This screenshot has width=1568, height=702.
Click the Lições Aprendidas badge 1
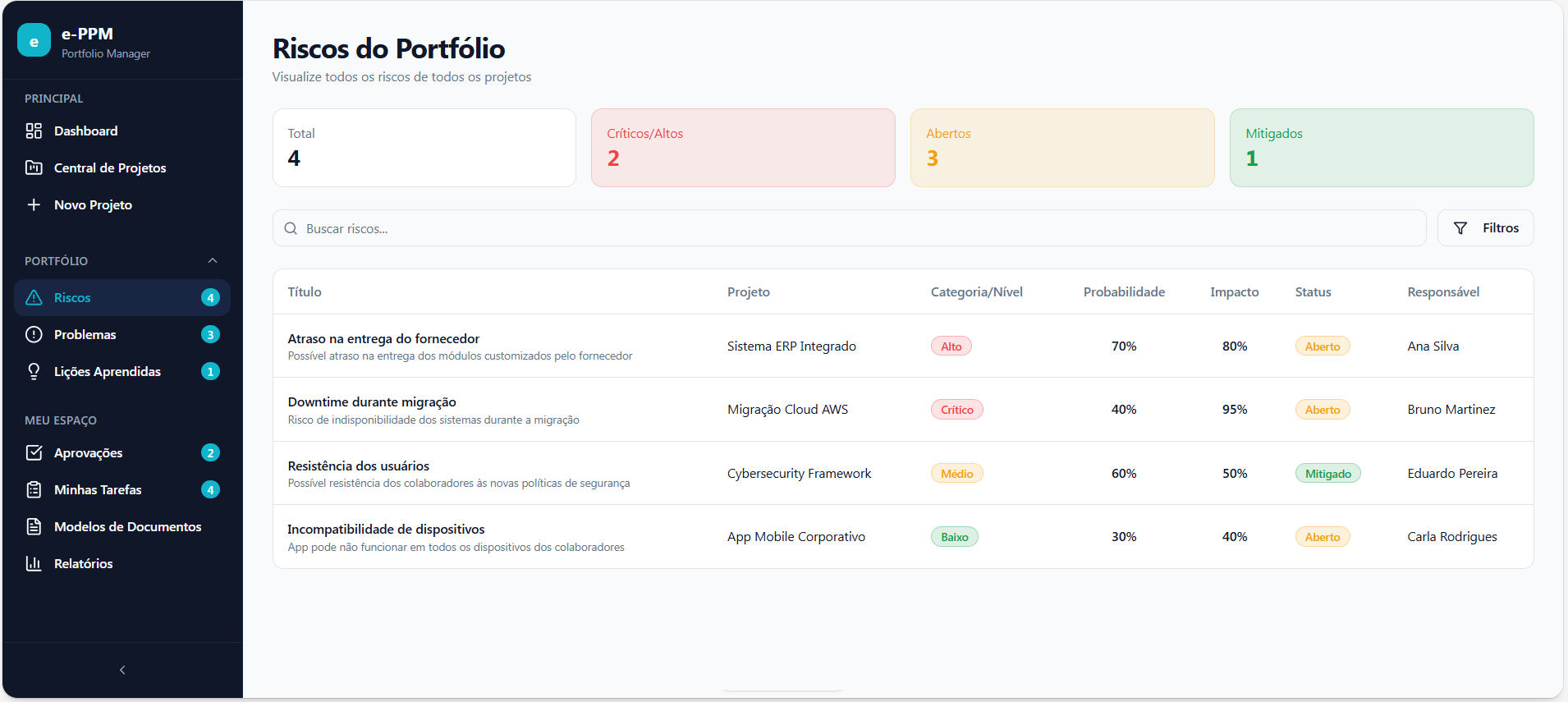click(x=210, y=371)
